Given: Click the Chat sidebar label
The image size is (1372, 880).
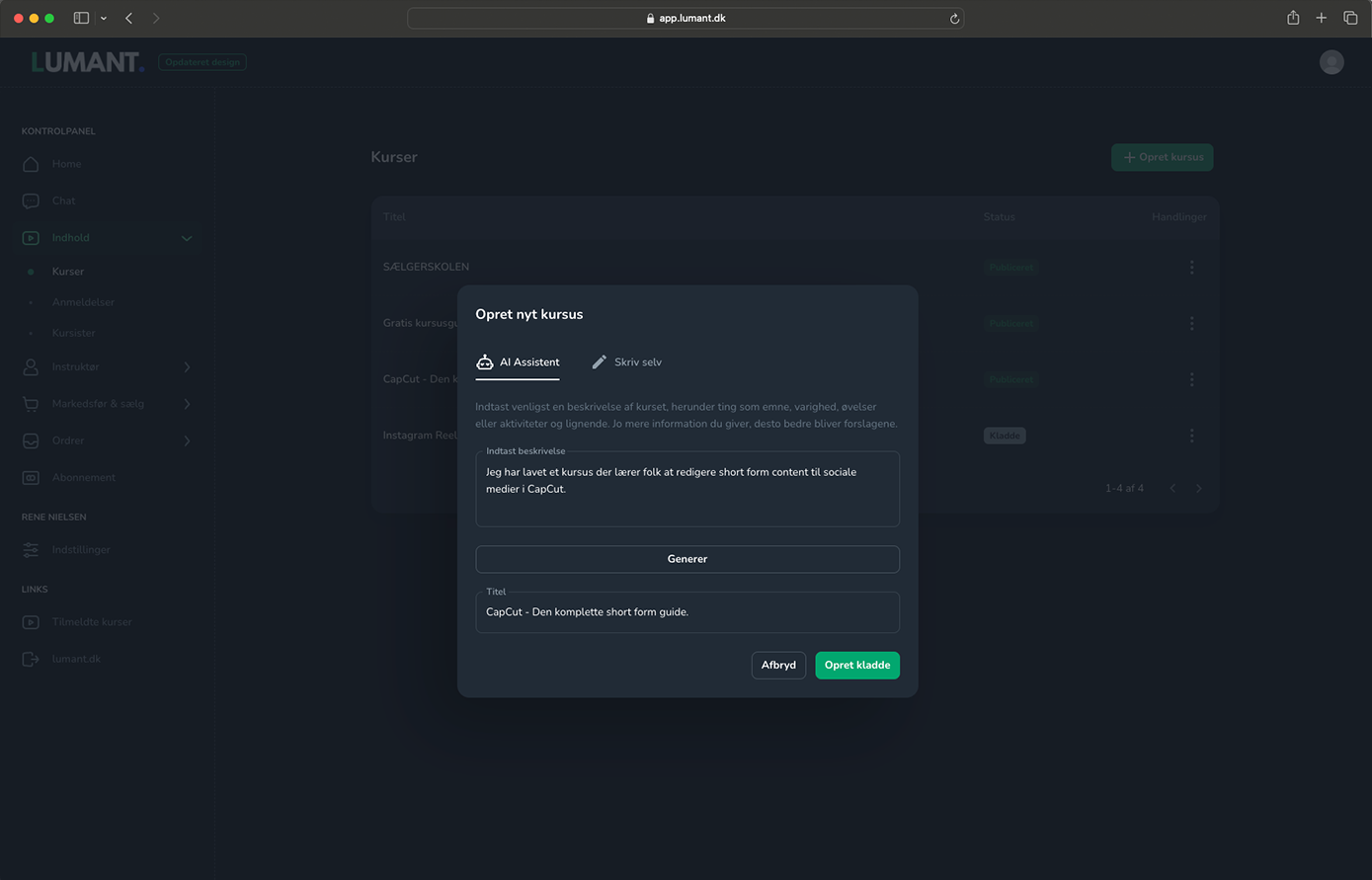Looking at the screenshot, I should coord(63,200).
